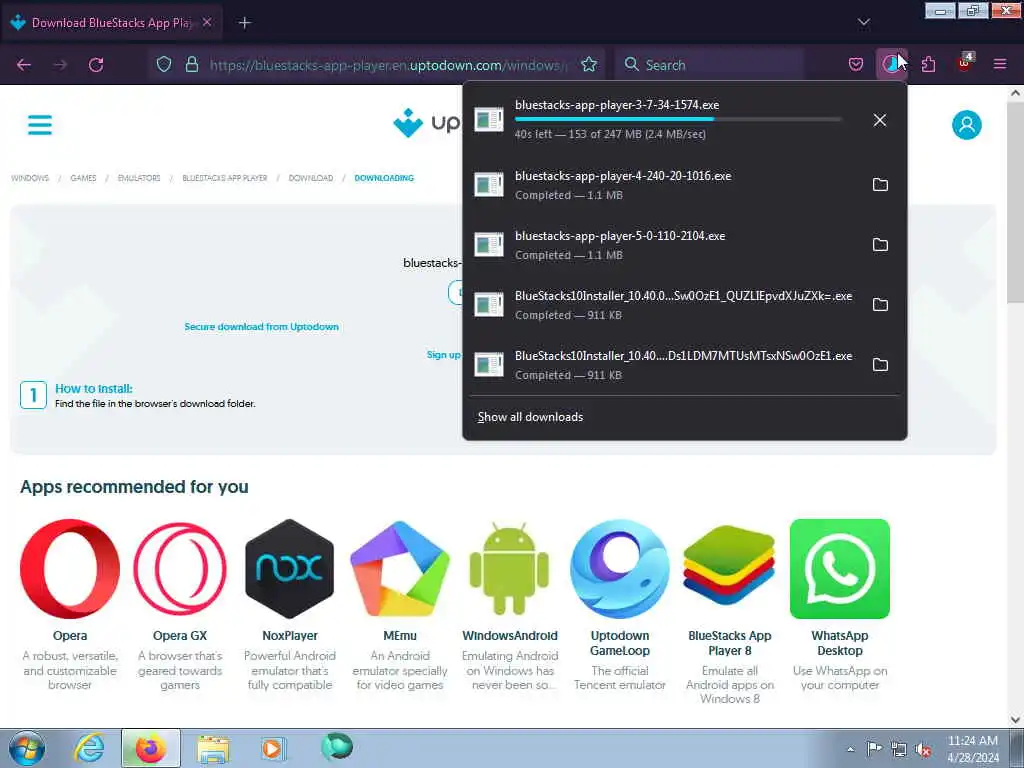
Task: Open the MEmu title link
Action: tap(400, 635)
